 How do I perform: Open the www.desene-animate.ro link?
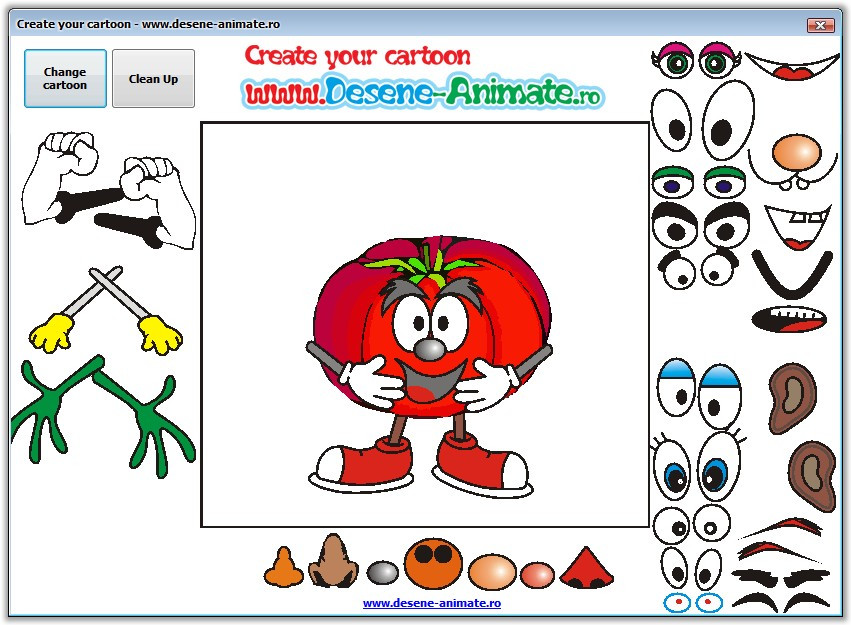click(x=431, y=603)
